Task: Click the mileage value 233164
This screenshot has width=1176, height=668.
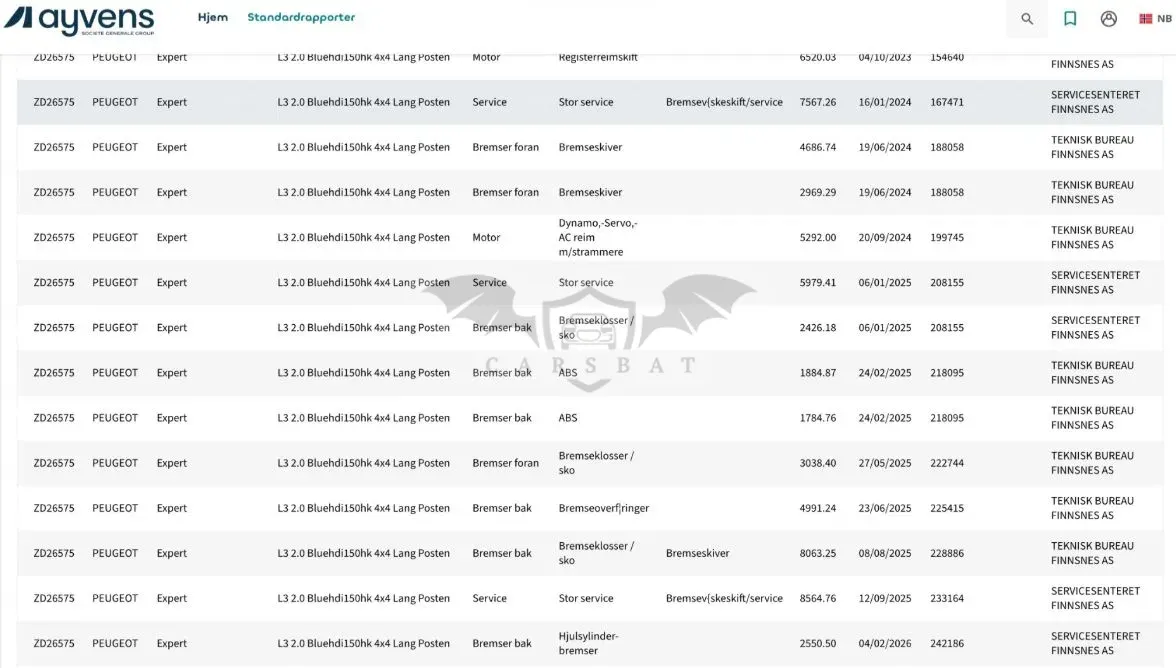Action: pos(947,598)
